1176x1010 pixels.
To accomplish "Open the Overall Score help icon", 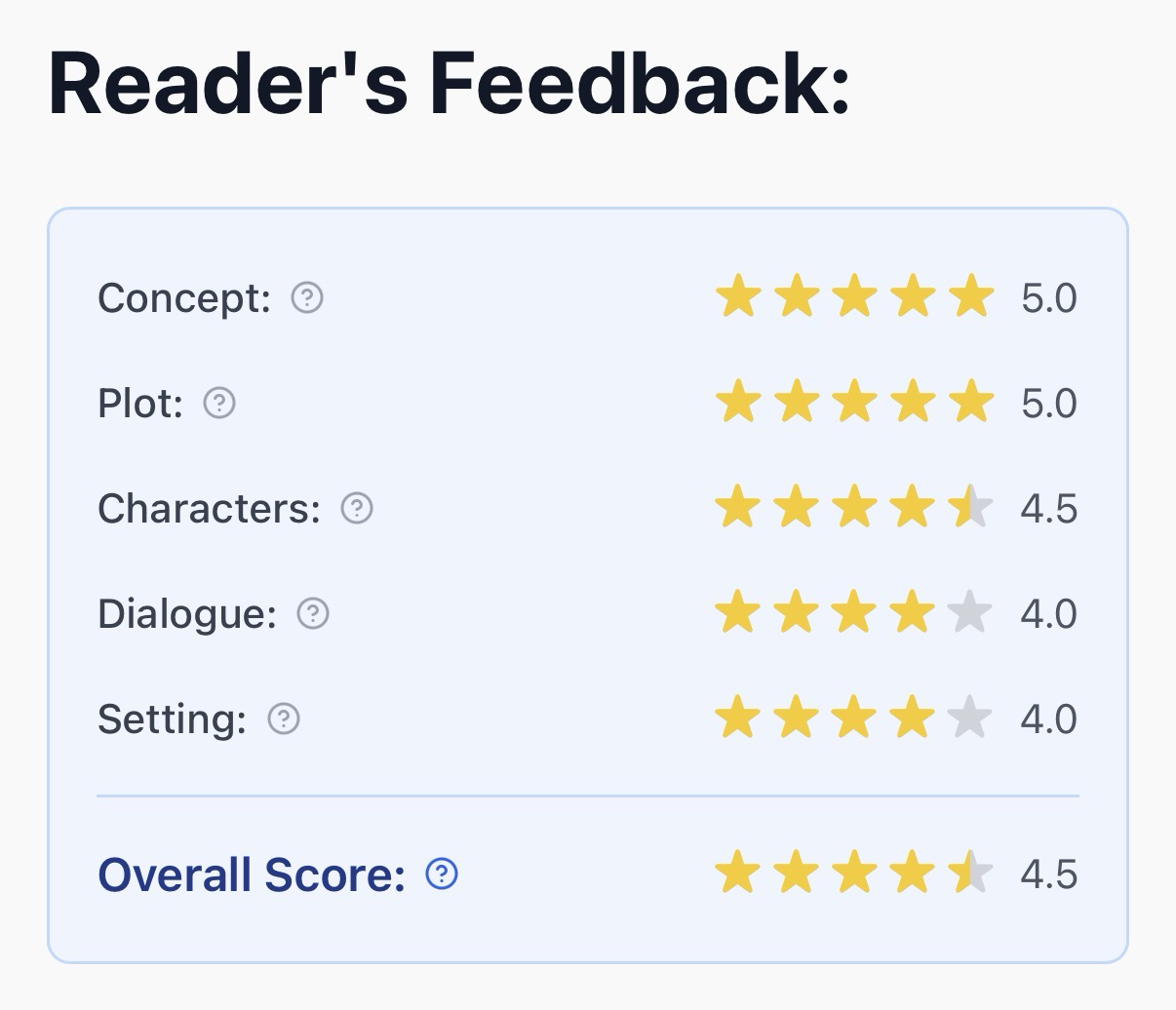I will coord(442,874).
